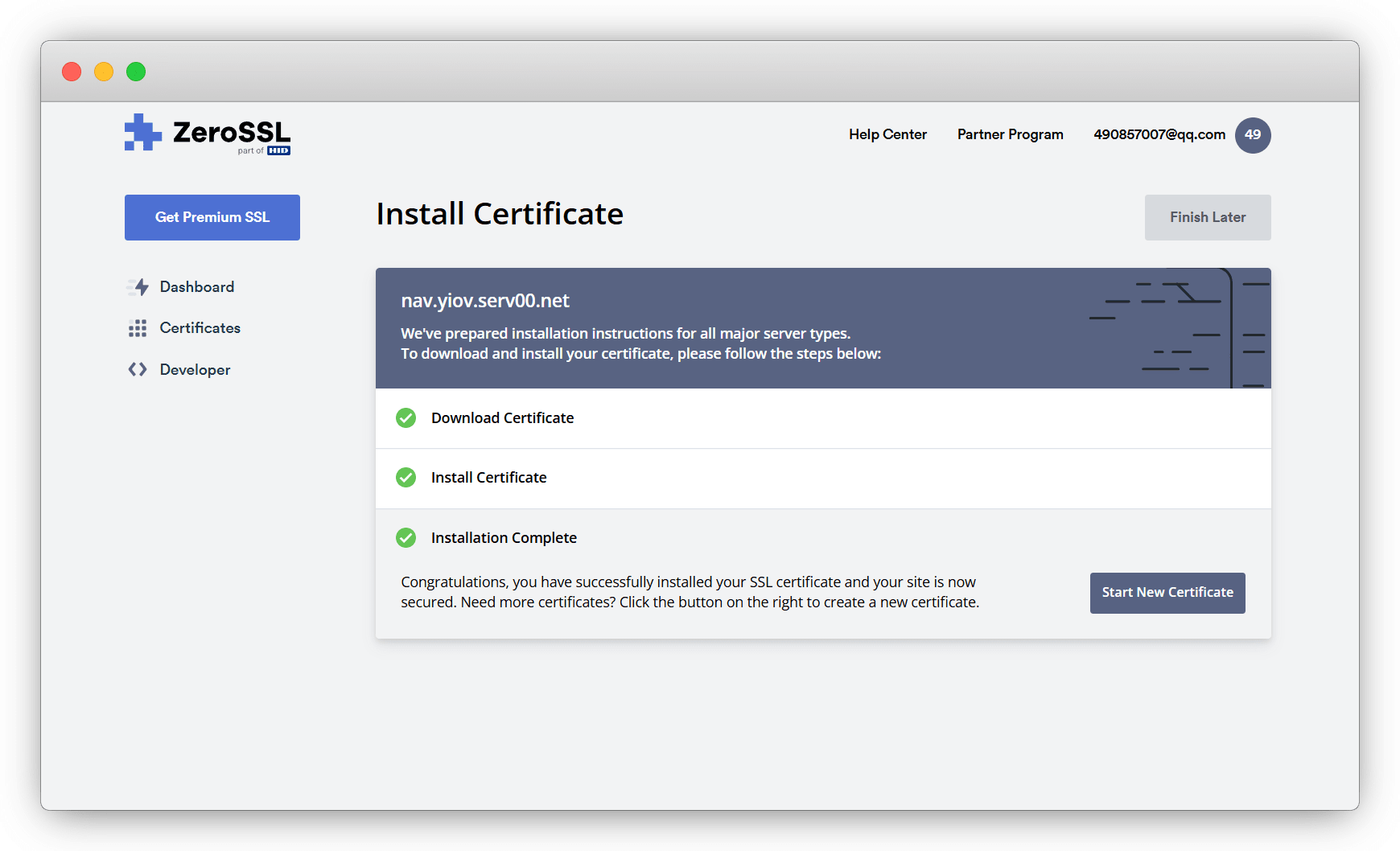Open the Help Center link
The width and height of the screenshot is (1400, 851).
coord(887,134)
